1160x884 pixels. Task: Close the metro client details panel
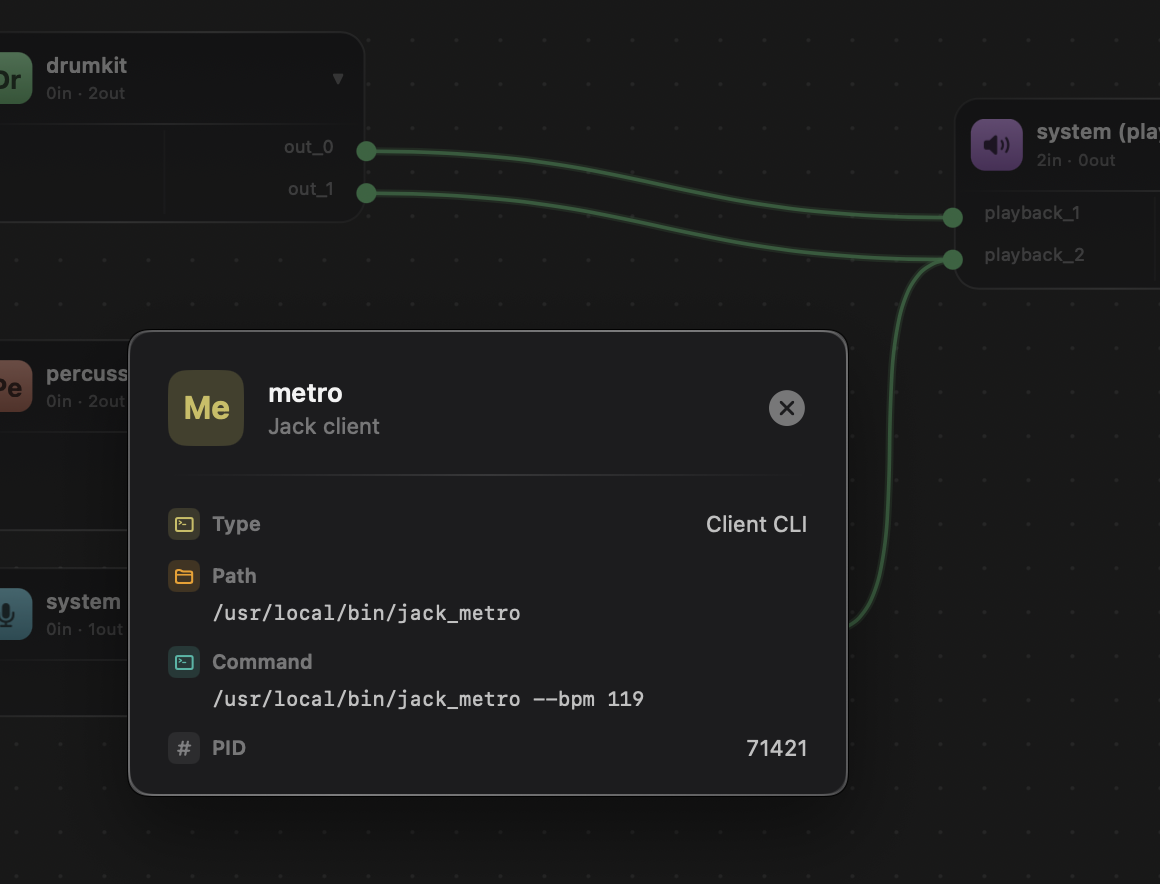[x=786, y=408]
